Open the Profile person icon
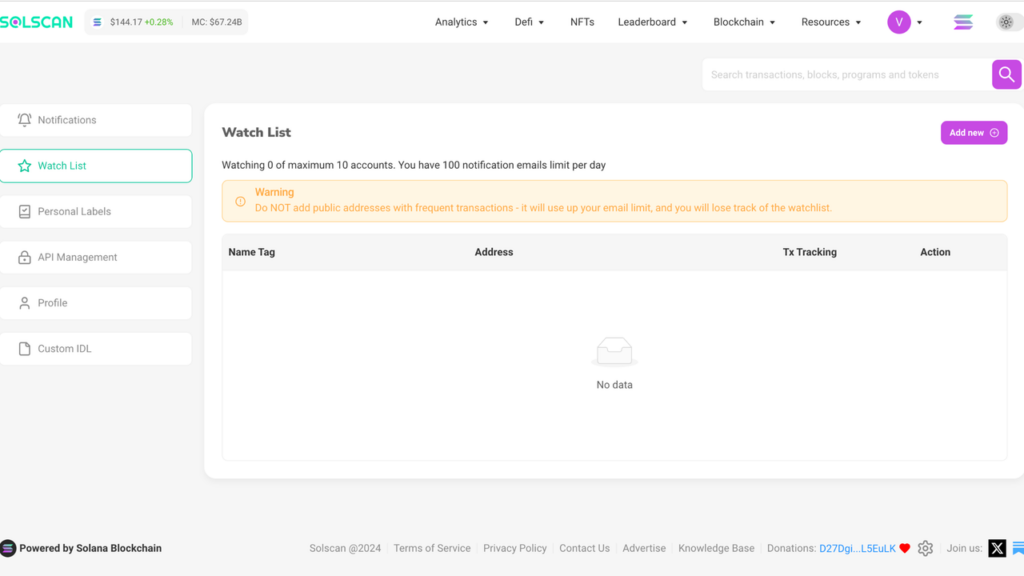 tap(24, 302)
